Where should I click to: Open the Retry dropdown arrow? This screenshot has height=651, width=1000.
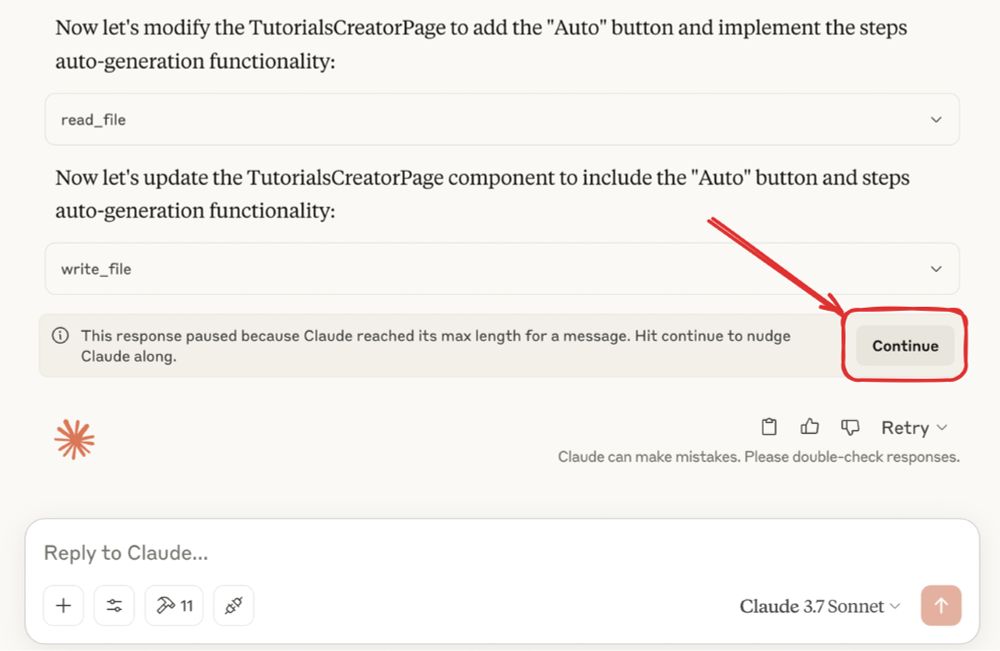[943, 427]
